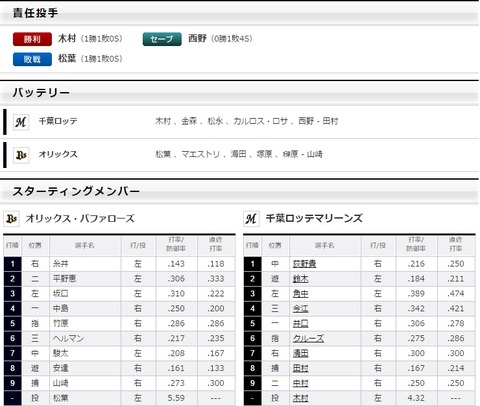Open player link 荻野貴
The image size is (480, 406).
pos(304,264)
